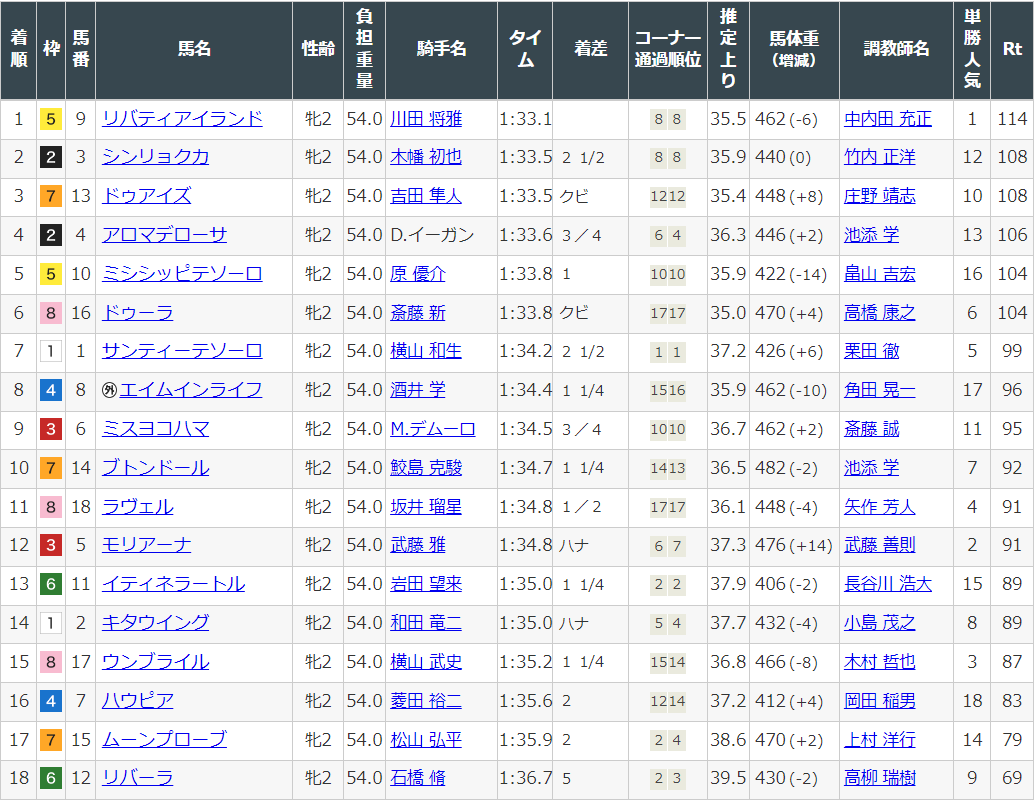Click pink frame 8 badge for ドゥーラ
Viewport: 1035px width, 802px height.
click(x=51, y=313)
